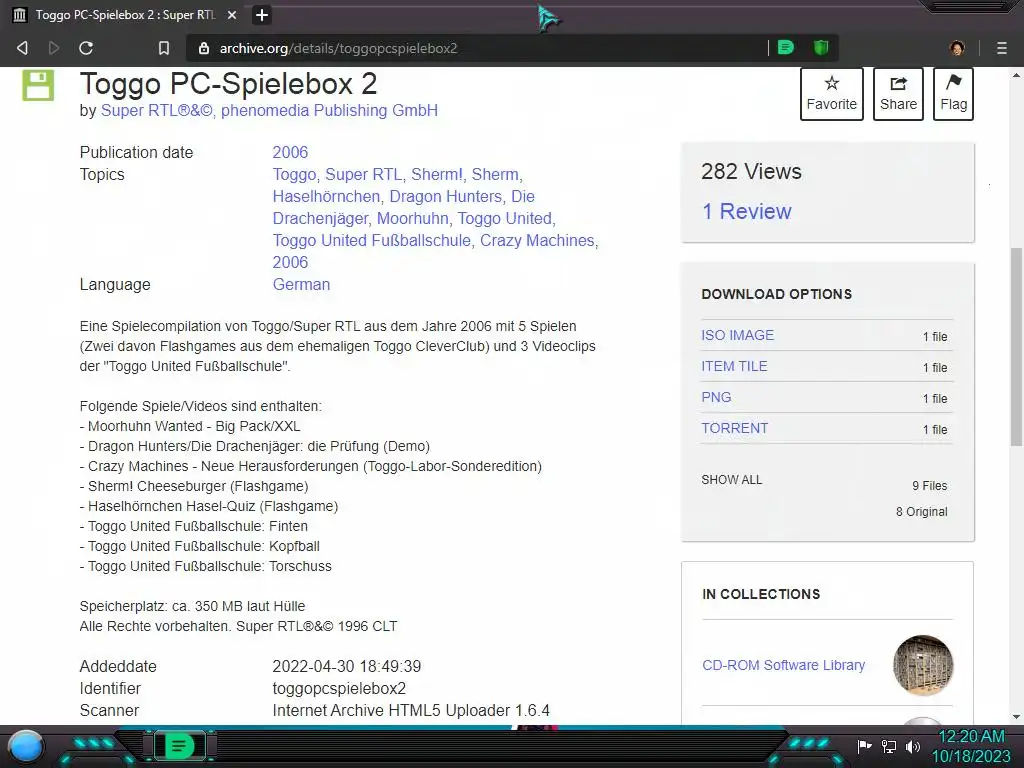
Task: Open the flag notification tray icon
Action: click(864, 746)
